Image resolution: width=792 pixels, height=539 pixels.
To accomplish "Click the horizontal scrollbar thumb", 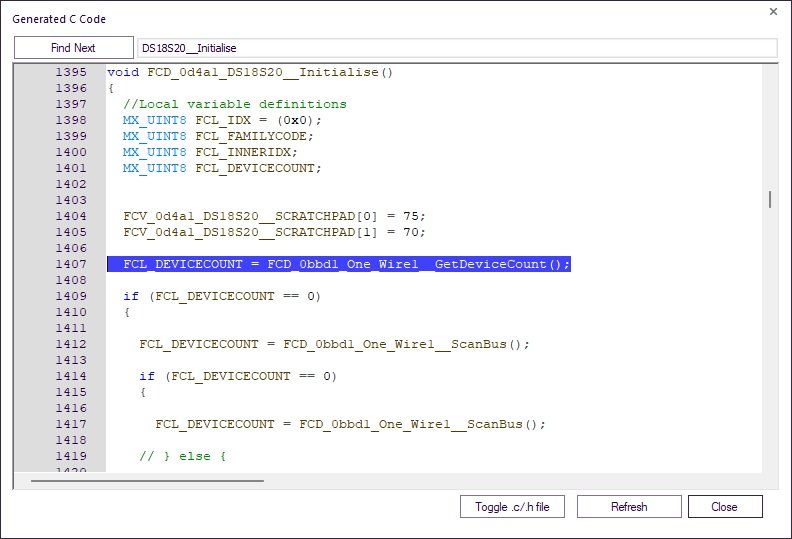I will coord(147,480).
